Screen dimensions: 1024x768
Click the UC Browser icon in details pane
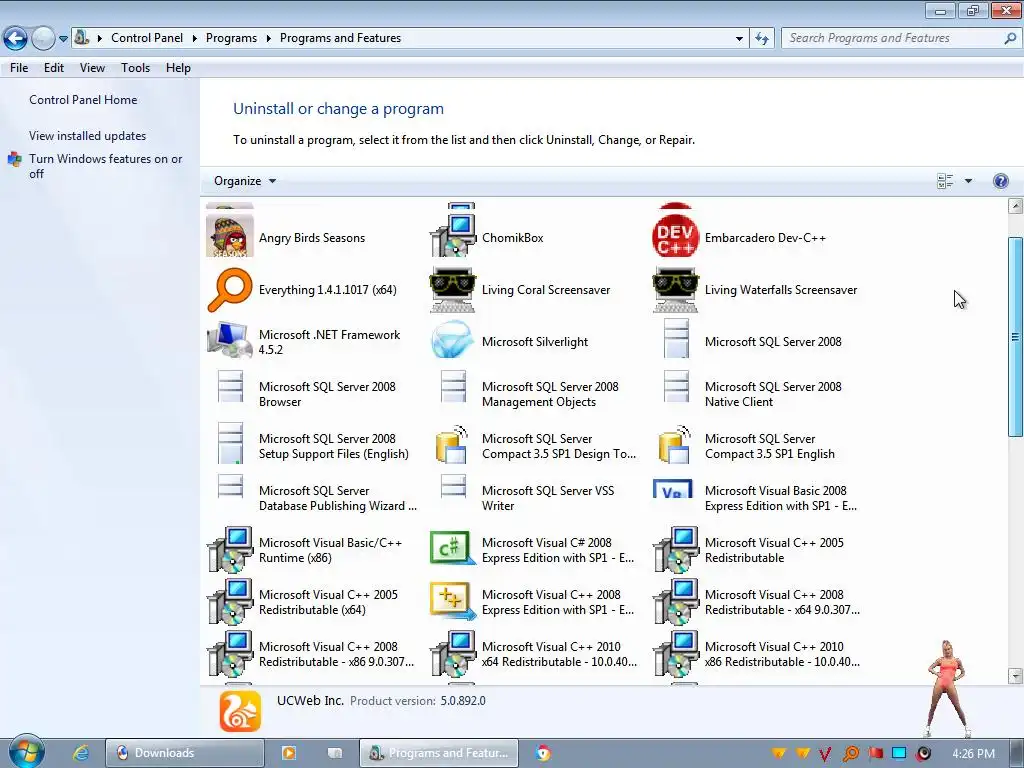[x=240, y=711]
